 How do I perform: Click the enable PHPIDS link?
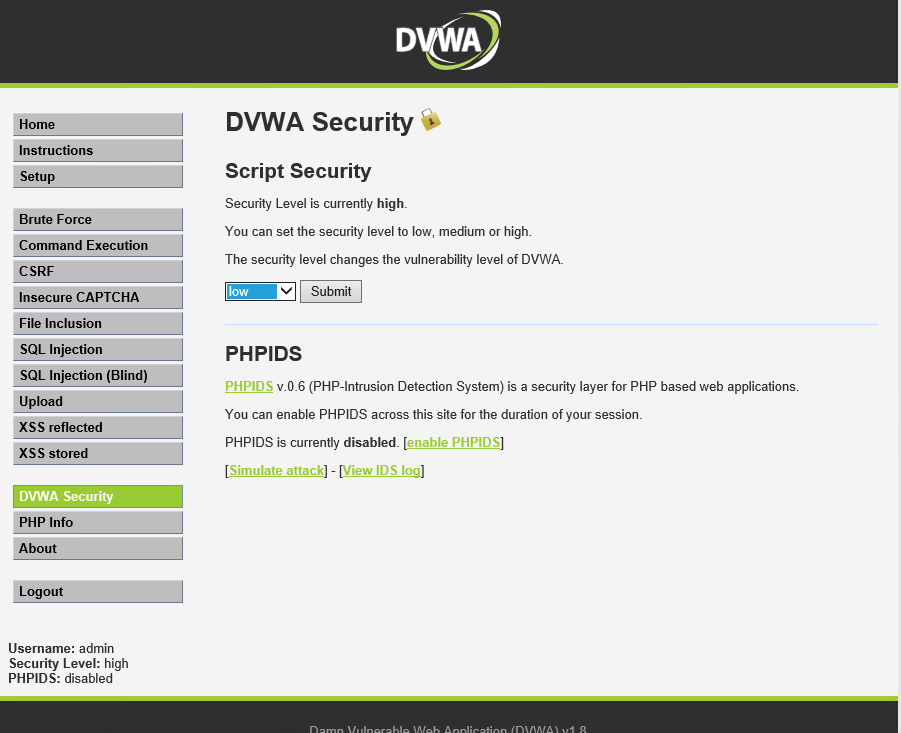coord(453,442)
